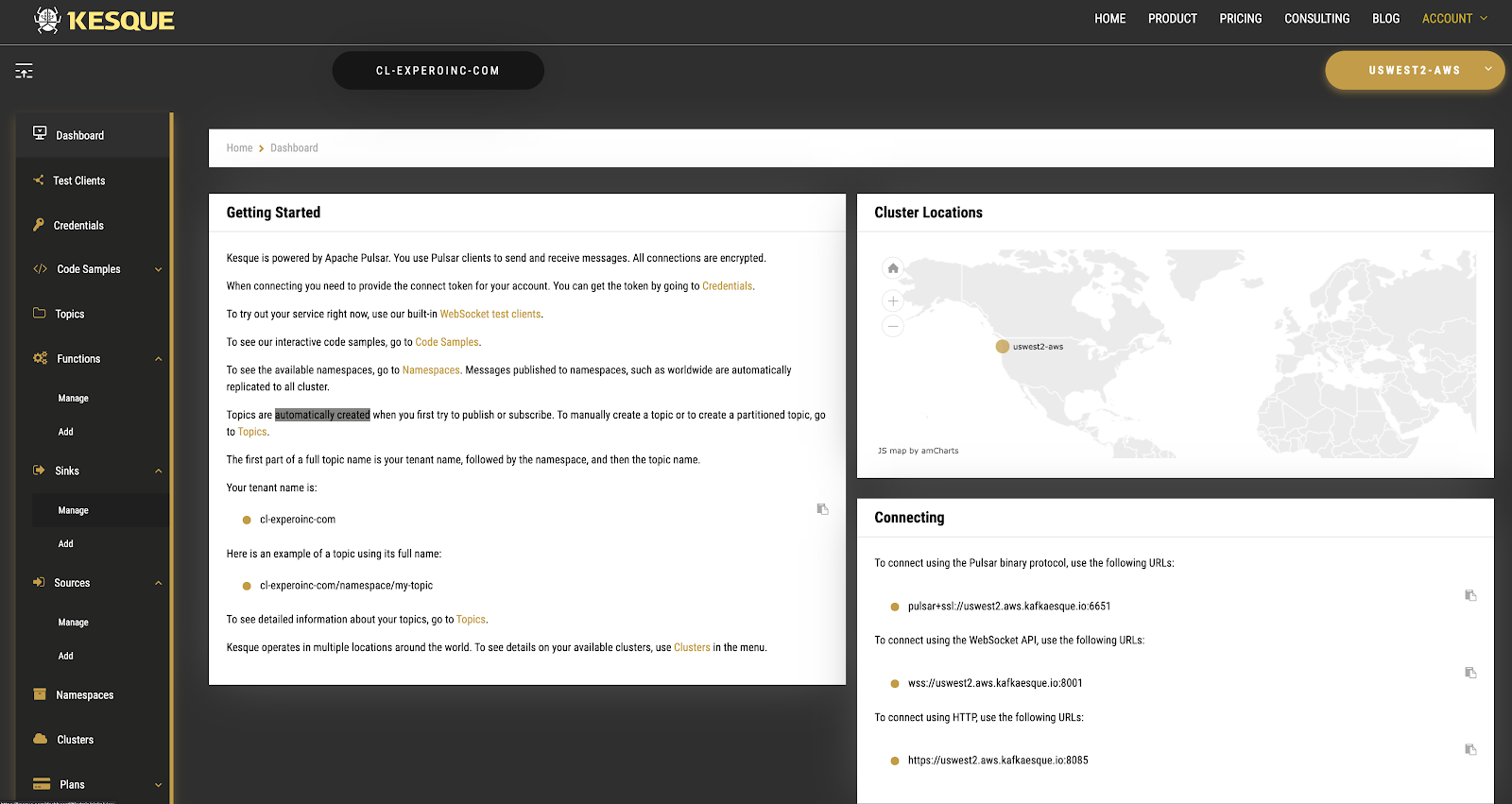Image resolution: width=1512 pixels, height=804 pixels.
Task: Click the Test Clients share icon
Action: point(39,180)
